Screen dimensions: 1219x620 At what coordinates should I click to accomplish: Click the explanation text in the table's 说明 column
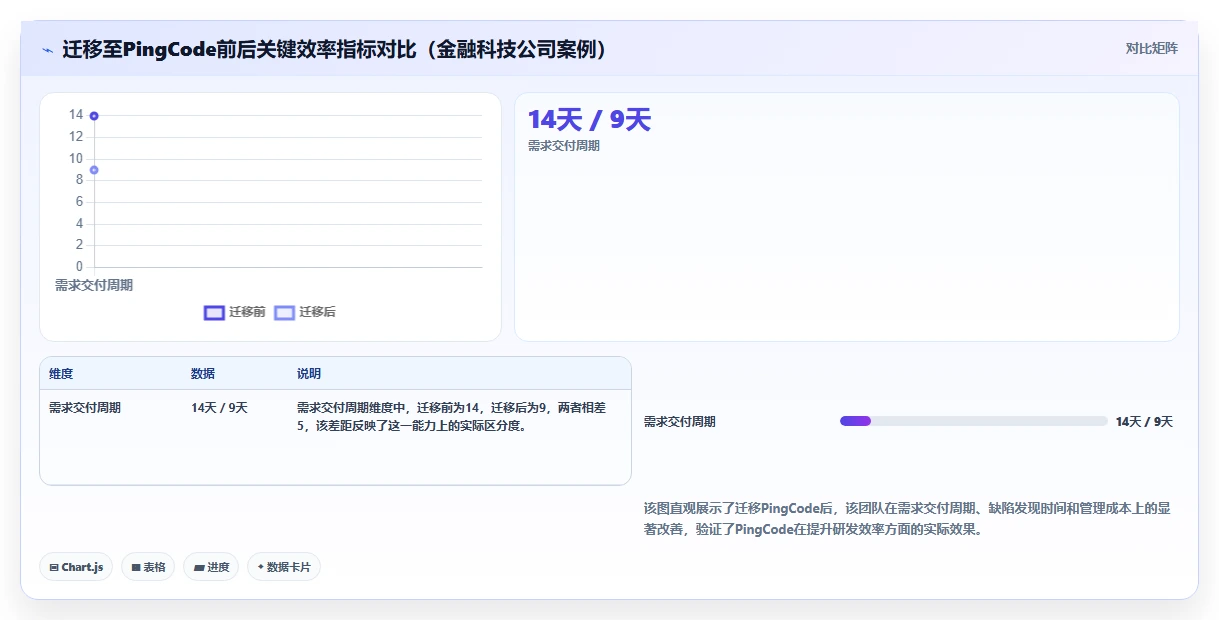pos(452,417)
